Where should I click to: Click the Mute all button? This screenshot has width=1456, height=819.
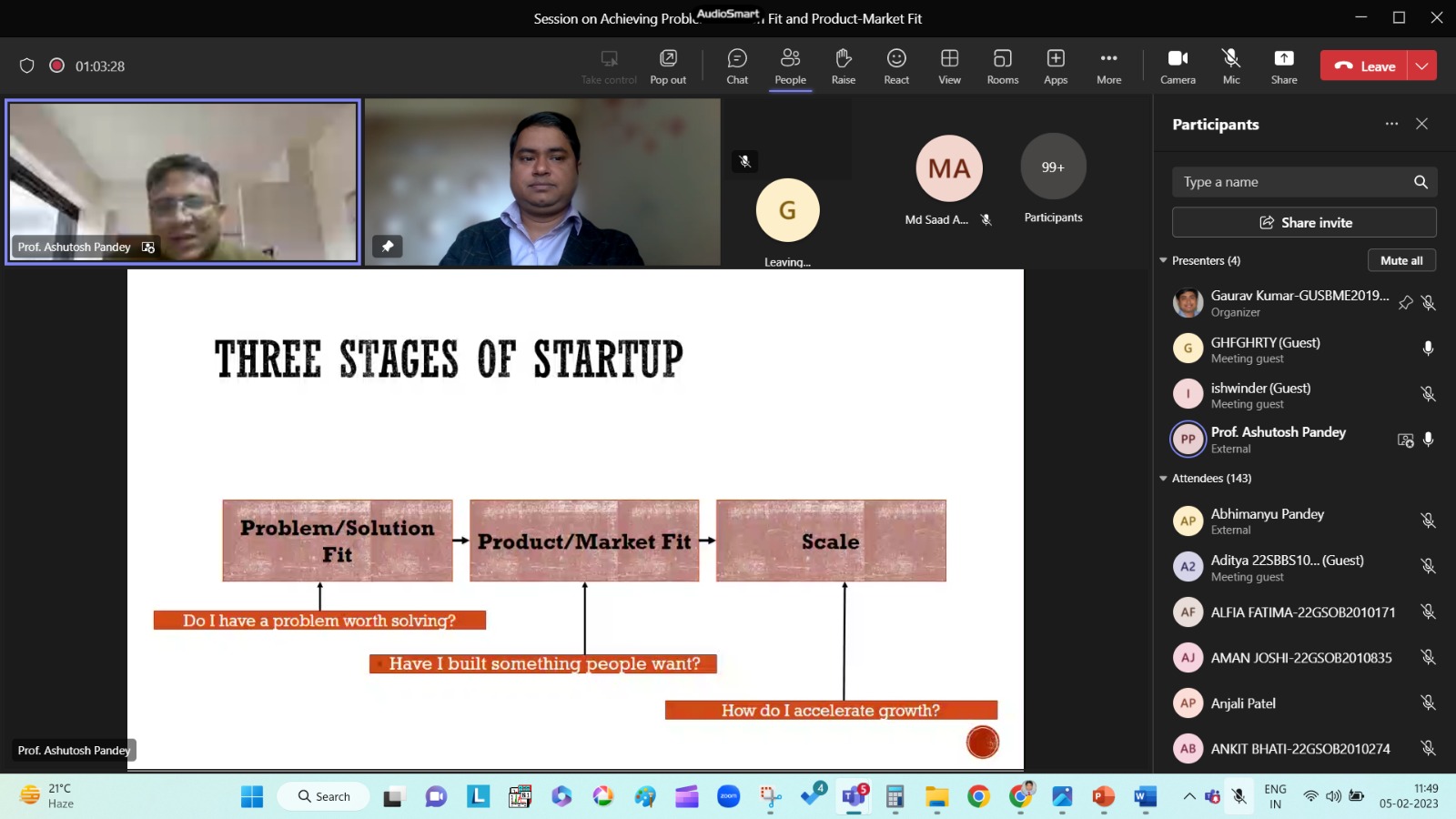point(1401,260)
